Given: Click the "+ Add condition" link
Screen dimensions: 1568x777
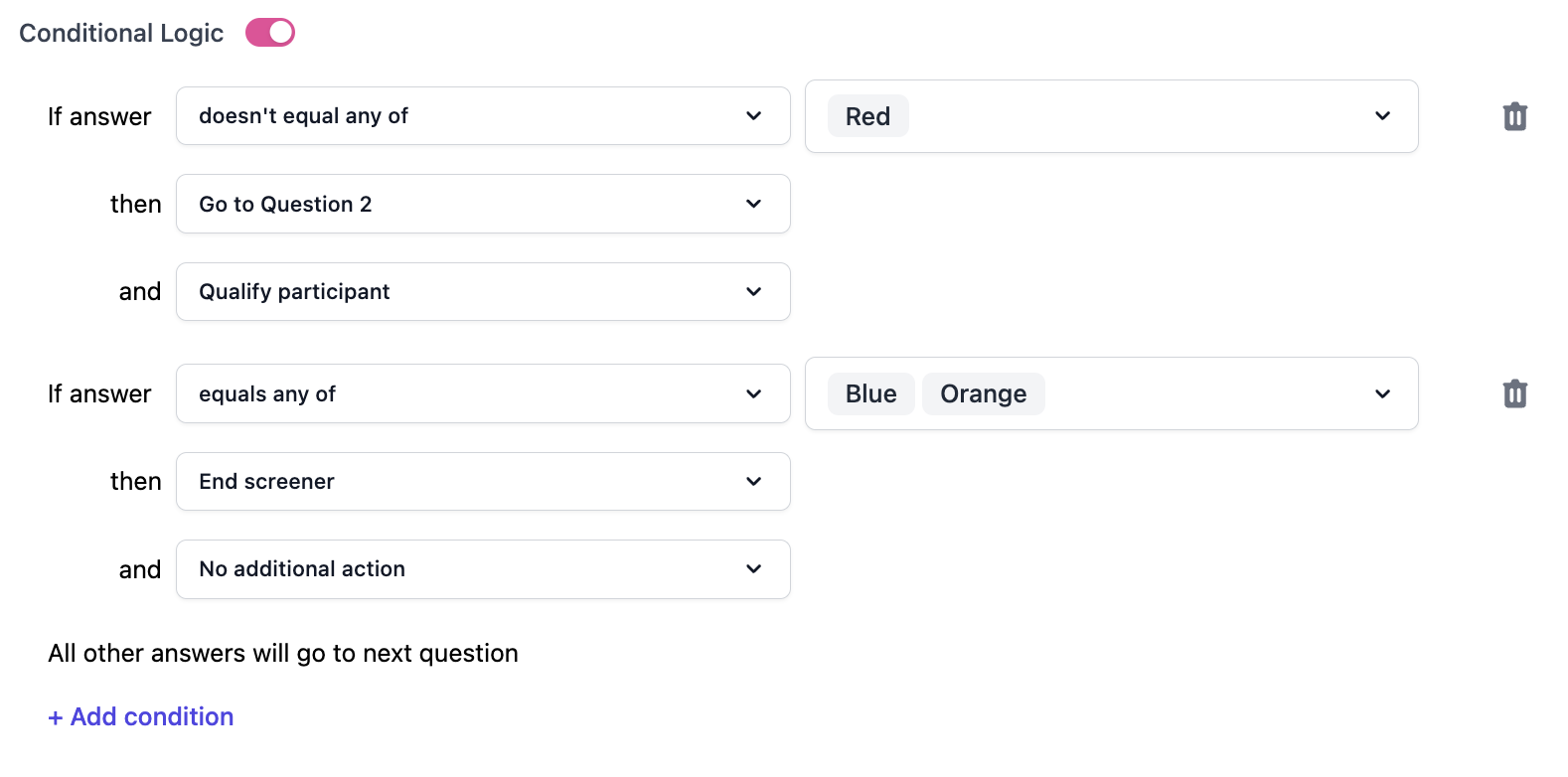Looking at the screenshot, I should click(x=141, y=717).
